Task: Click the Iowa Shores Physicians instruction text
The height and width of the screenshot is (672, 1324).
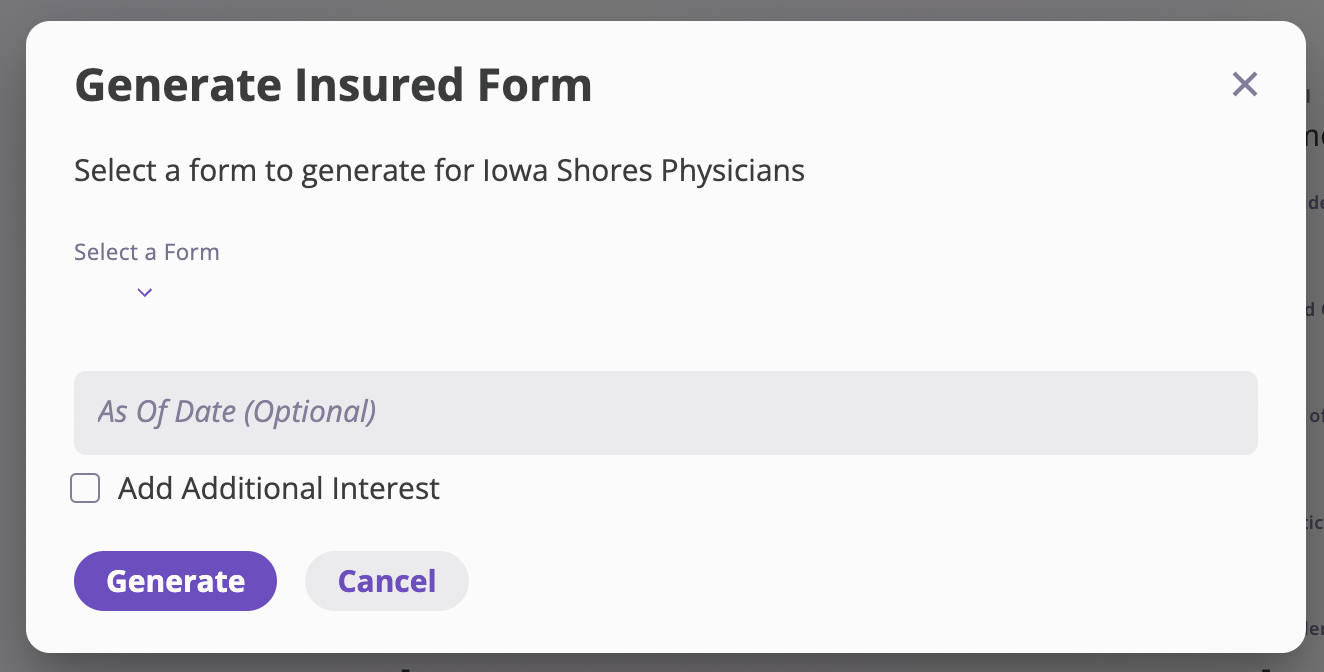Action: [439, 171]
